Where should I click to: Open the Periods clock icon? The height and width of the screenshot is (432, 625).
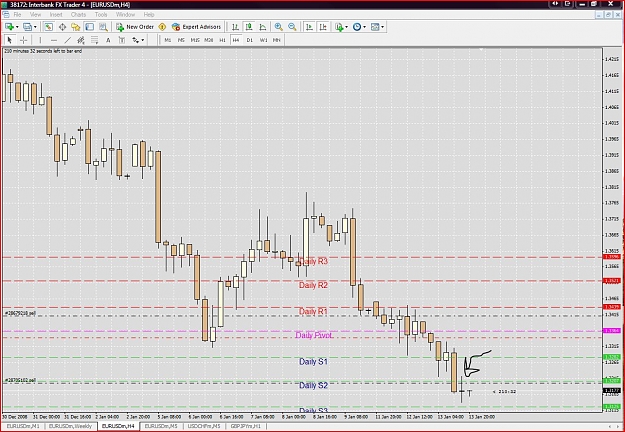357,27
